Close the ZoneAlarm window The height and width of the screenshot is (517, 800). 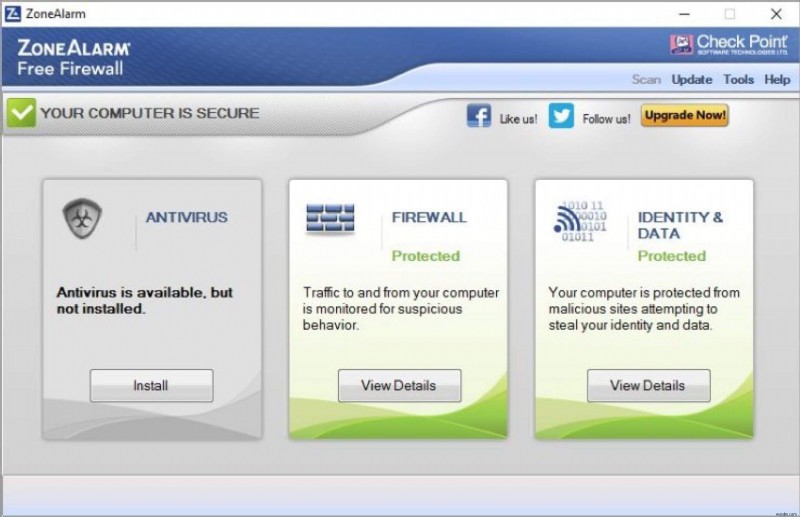coord(776,14)
